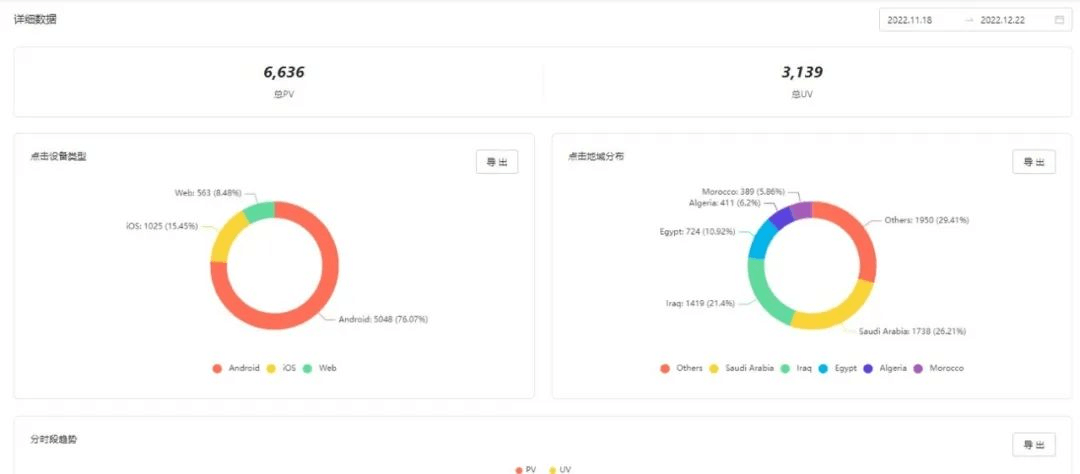Screen dimensions: 1080x474
Task: Click 导出 button in 分时段趋势 panel
Action: [1033, 445]
